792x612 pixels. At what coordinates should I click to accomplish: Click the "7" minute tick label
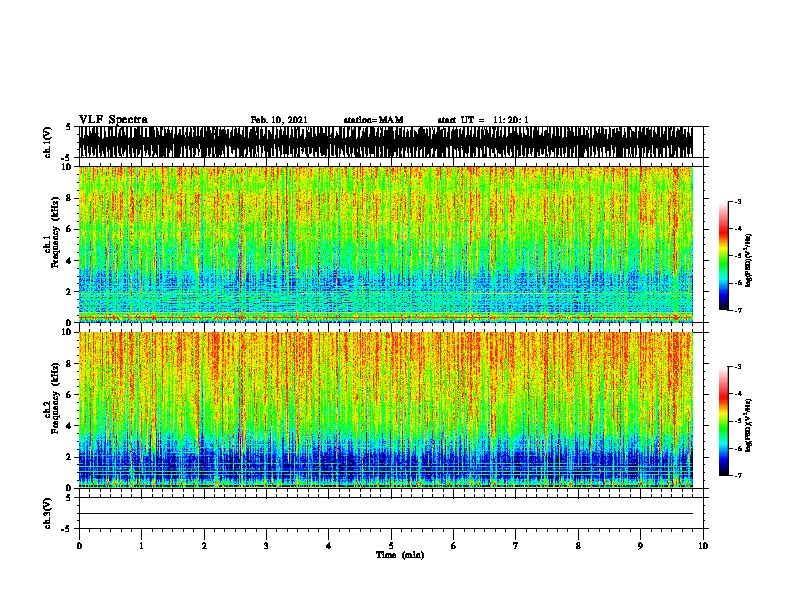516,546
